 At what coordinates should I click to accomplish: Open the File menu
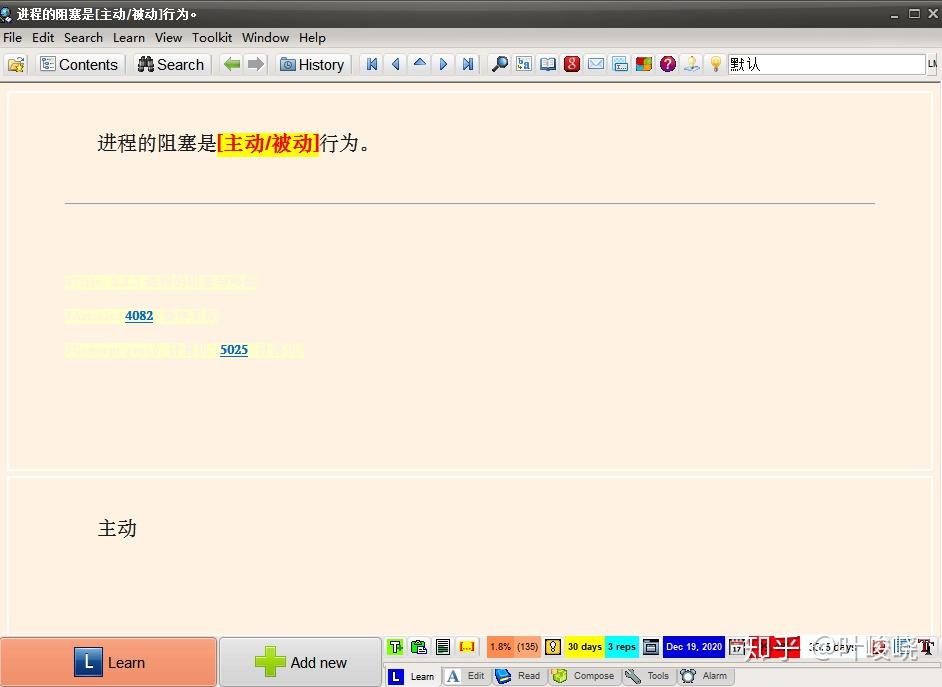pyautogui.click(x=13, y=37)
